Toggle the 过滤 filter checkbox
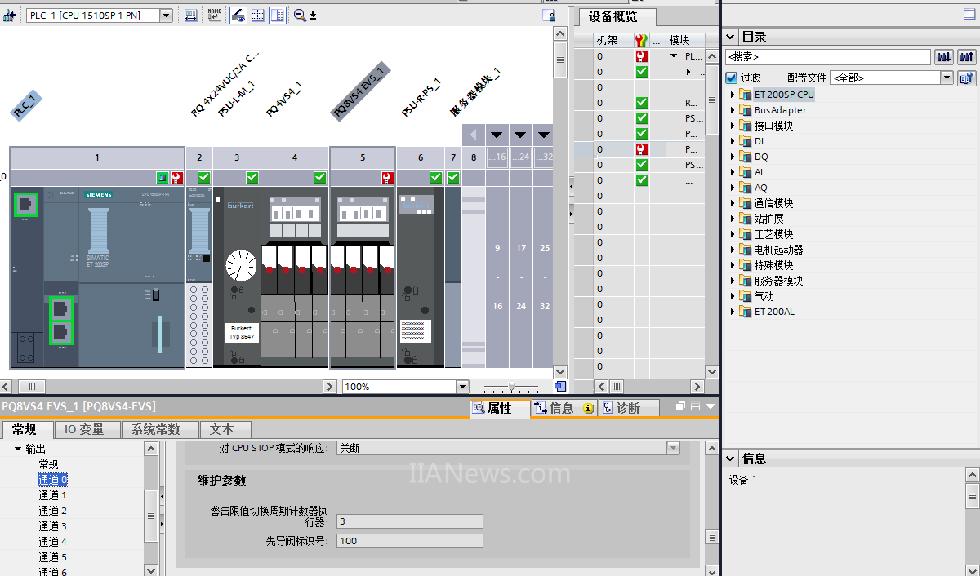The height and width of the screenshot is (576, 980). (x=731, y=77)
